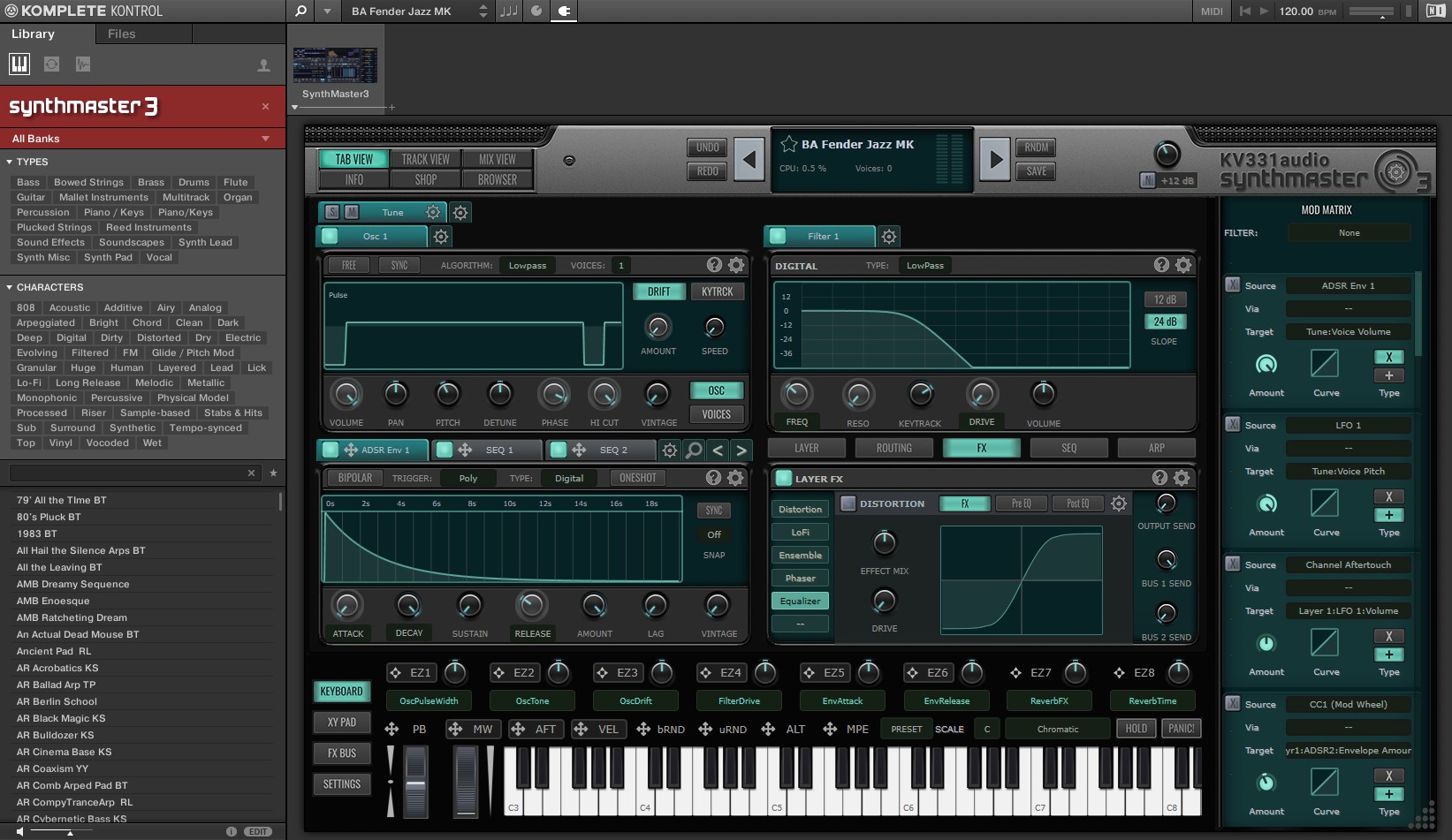Viewport: 1452px width, 840px height.
Task: Open the MW assign crosshair icon
Action: 454,729
